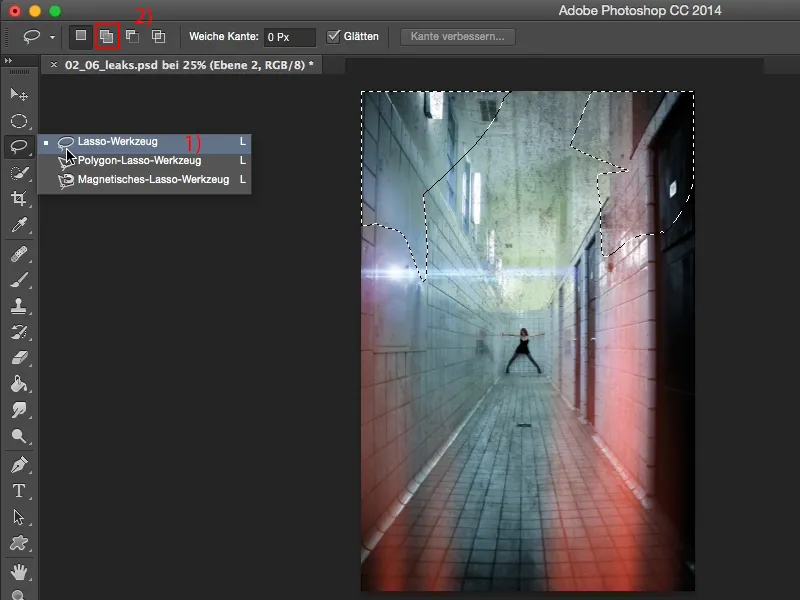Switch to Add to Selection mode
This screenshot has width=800, height=600.
pyautogui.click(x=106, y=37)
